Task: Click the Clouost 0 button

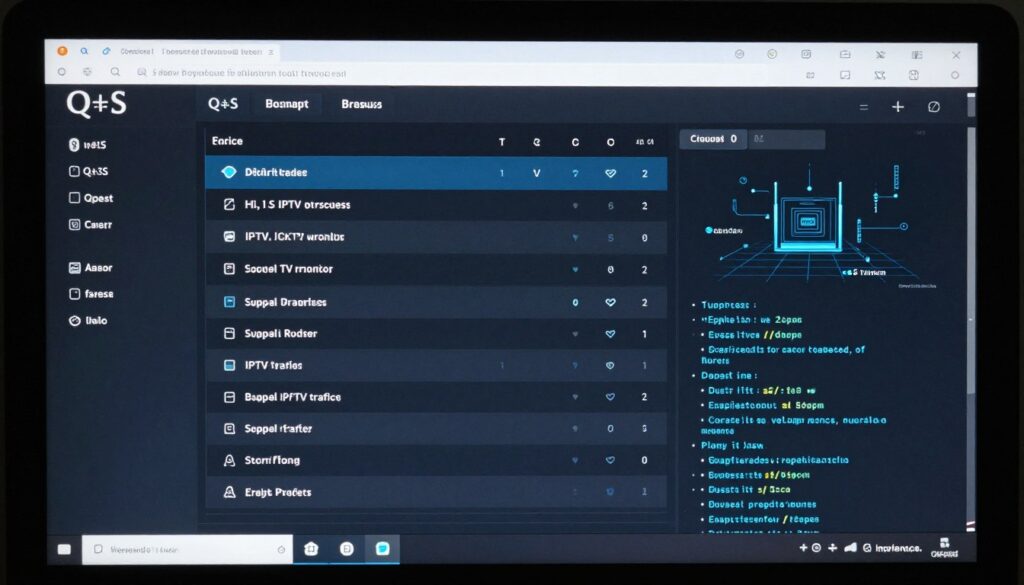Action: pos(713,139)
